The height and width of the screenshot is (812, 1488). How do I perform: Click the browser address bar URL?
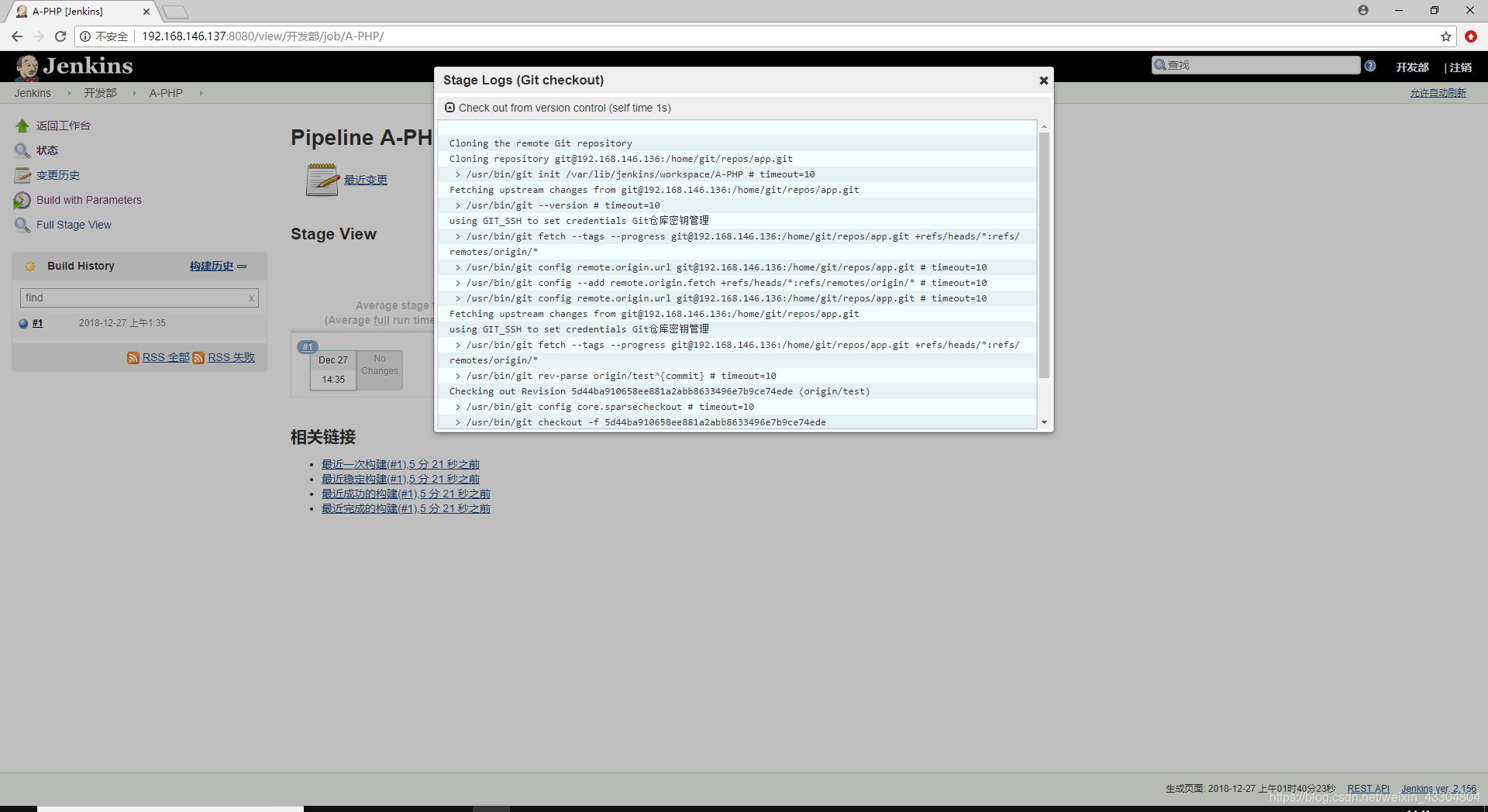(263, 36)
